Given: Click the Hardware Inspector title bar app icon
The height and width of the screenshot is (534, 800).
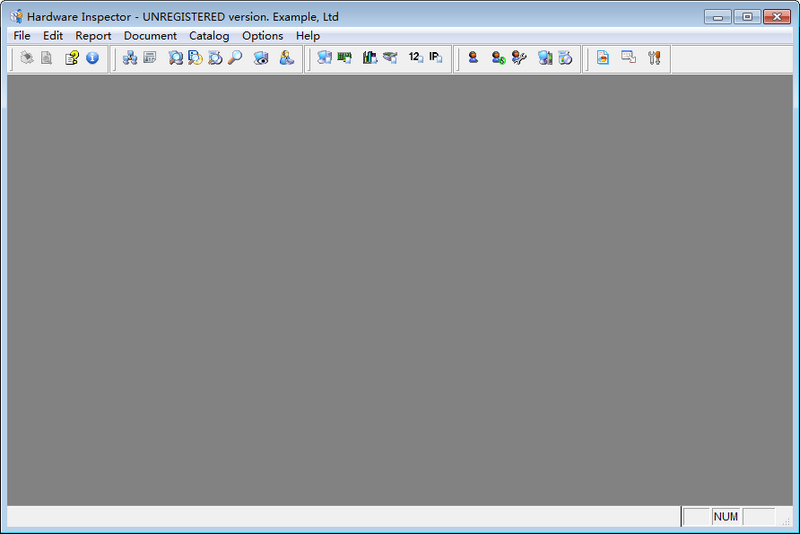Looking at the screenshot, I should pyautogui.click(x=16, y=16).
